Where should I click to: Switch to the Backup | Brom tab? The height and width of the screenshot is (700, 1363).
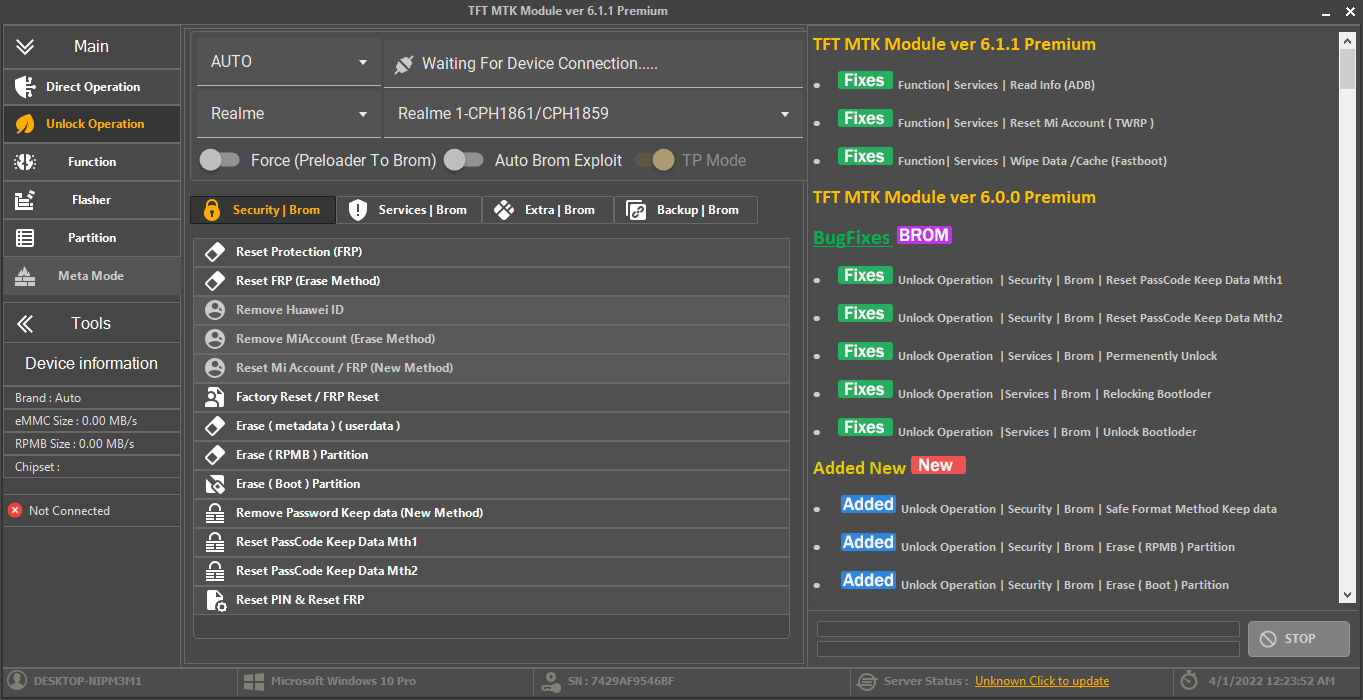pos(685,210)
